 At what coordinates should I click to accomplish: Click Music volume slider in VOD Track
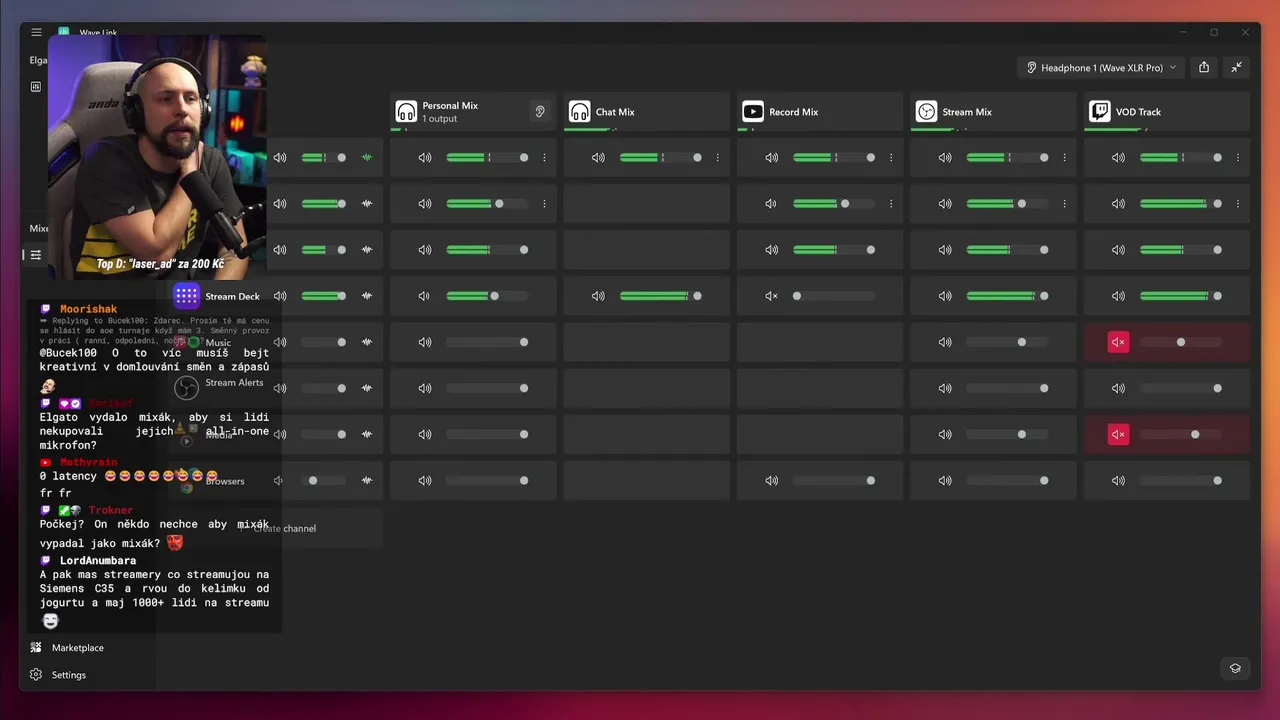[1182, 342]
